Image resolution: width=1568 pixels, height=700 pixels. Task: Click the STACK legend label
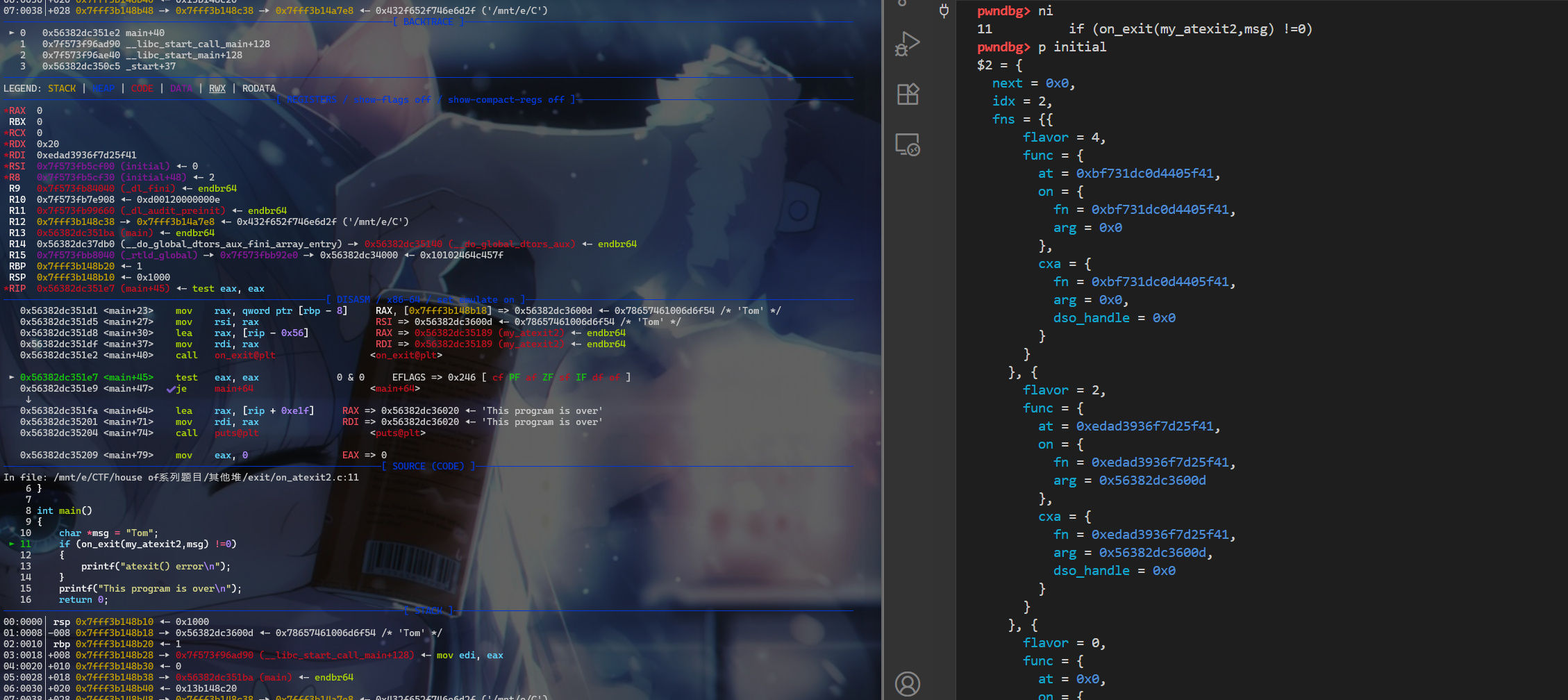coord(62,88)
